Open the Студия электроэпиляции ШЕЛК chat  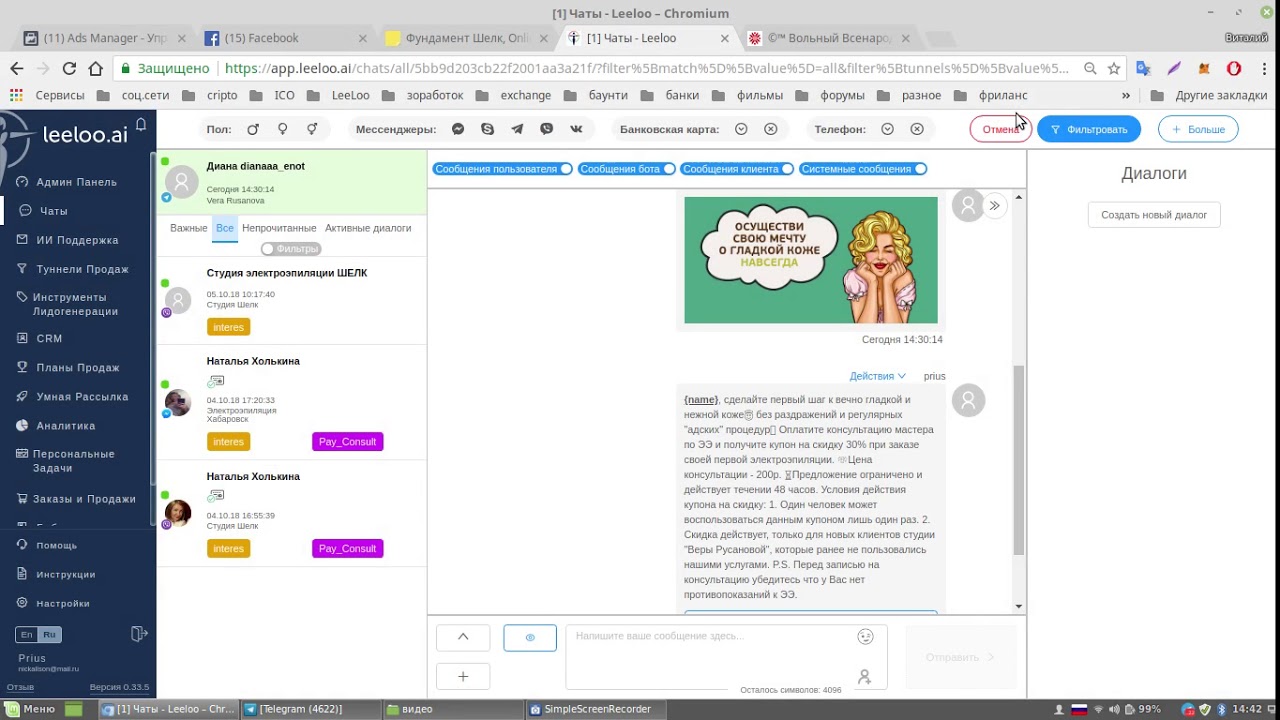tap(292, 301)
